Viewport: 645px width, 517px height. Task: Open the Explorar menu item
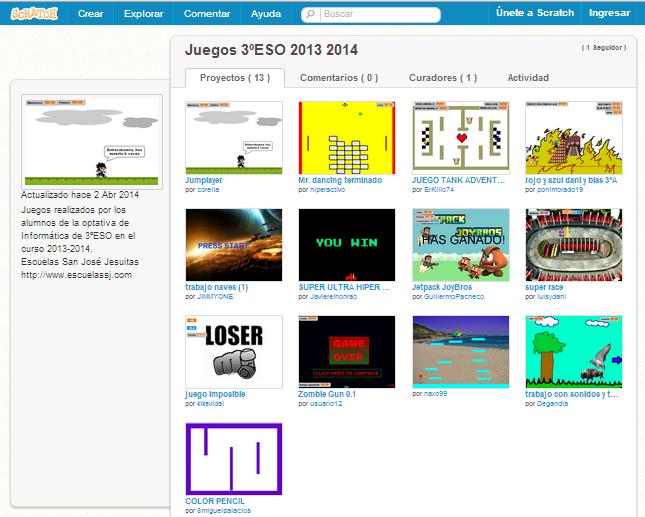(x=144, y=14)
